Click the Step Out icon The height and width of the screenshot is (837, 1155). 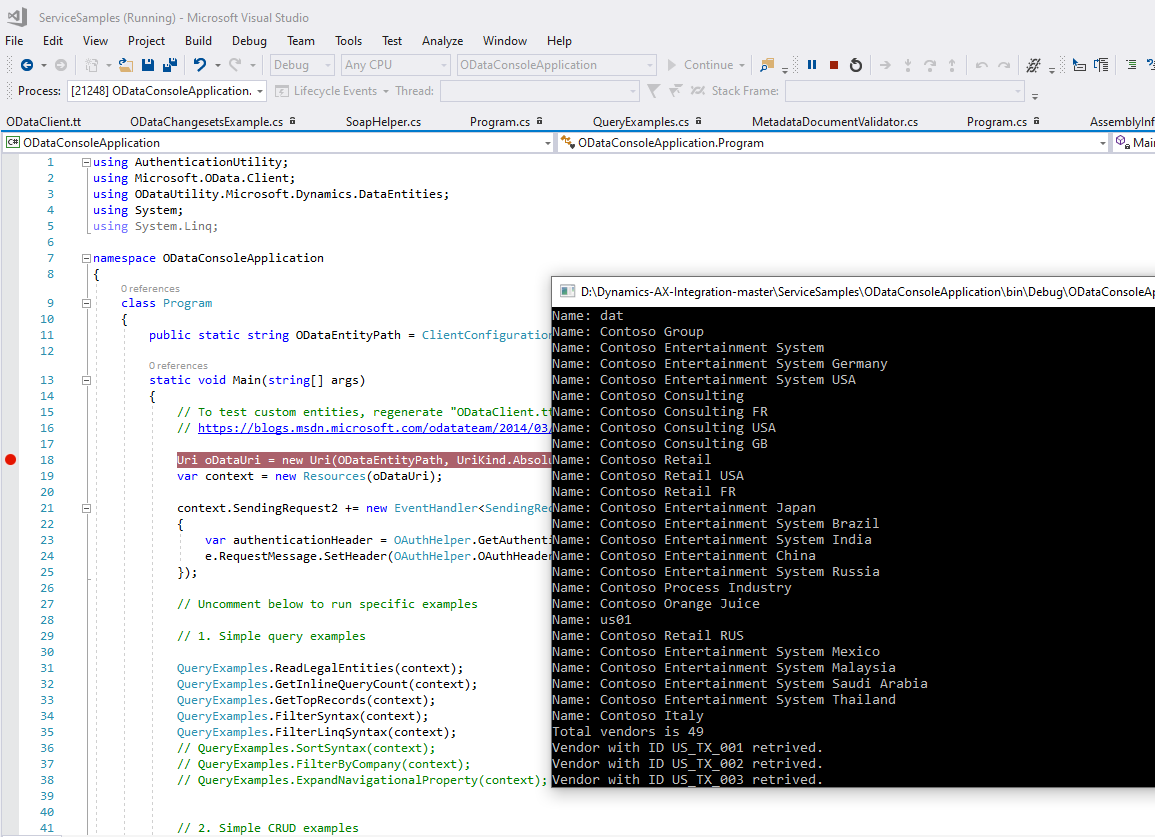tap(952, 65)
